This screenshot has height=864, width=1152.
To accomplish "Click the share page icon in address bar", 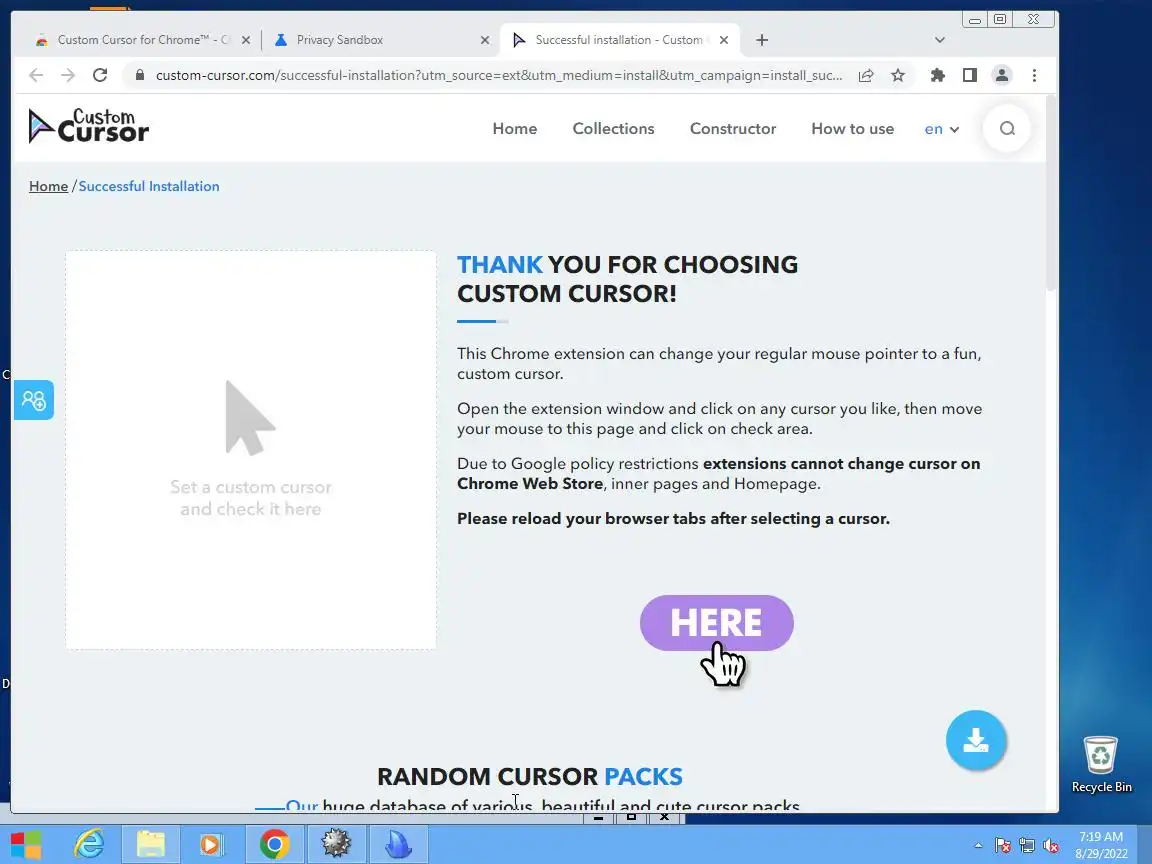I will [866, 75].
